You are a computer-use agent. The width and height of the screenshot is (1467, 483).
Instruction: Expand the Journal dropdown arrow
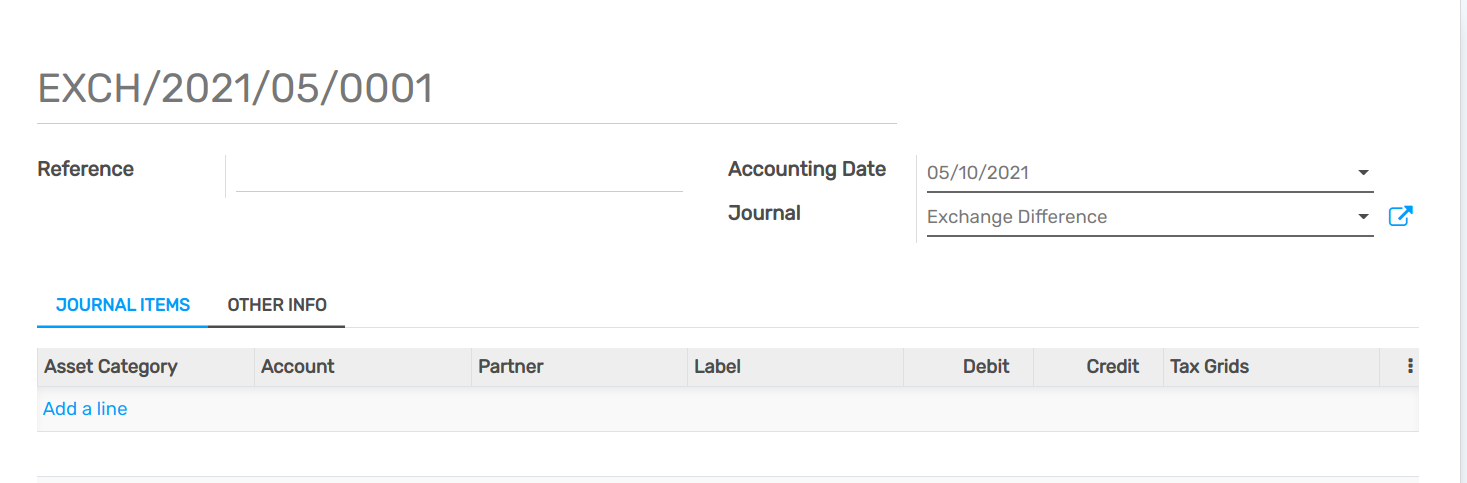coord(1362,217)
